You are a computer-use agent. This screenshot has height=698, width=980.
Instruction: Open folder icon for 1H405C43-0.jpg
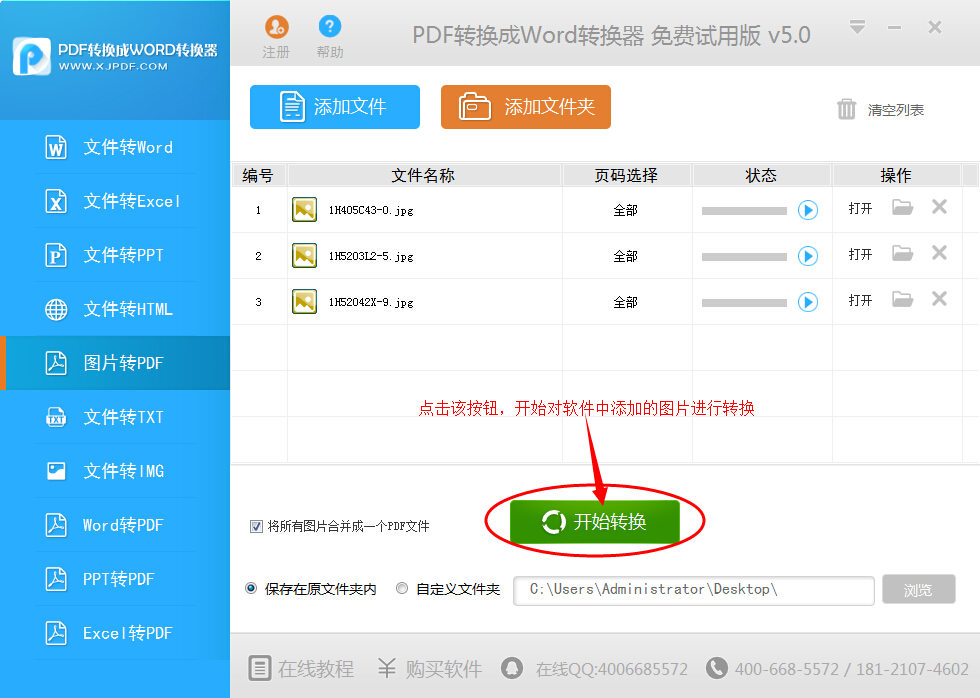(902, 207)
